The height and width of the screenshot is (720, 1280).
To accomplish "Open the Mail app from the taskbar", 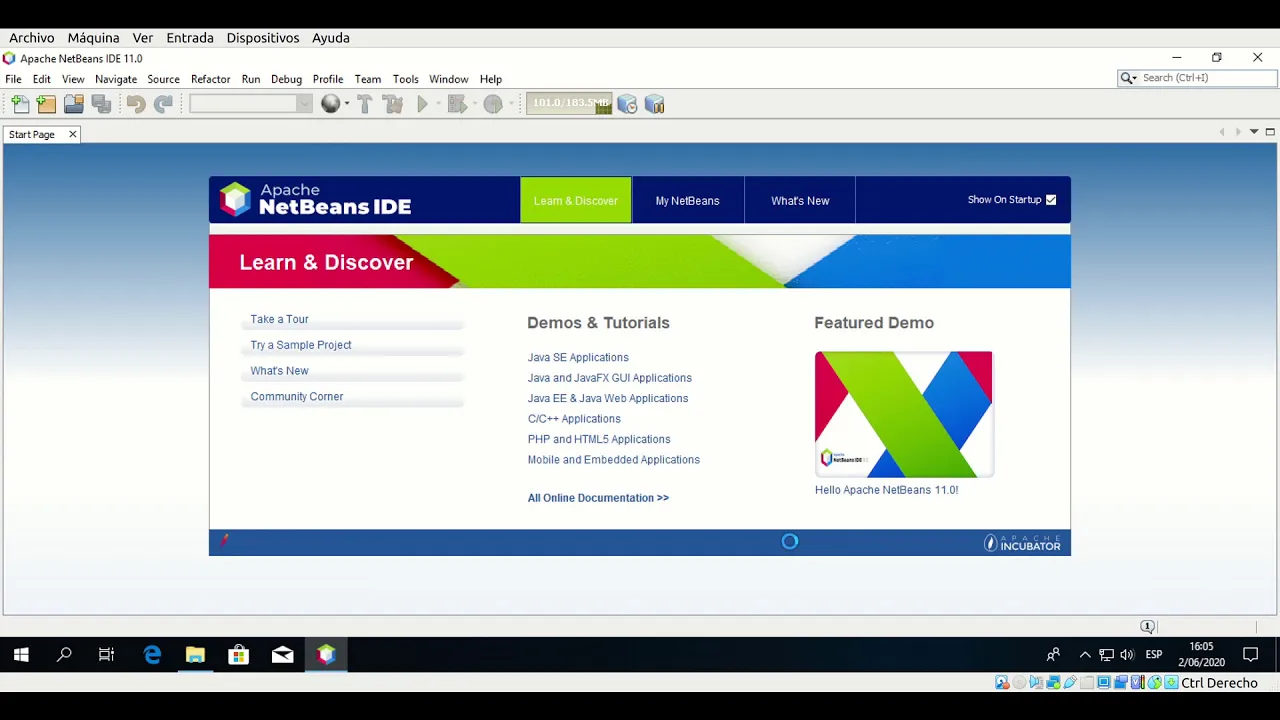I will point(282,655).
